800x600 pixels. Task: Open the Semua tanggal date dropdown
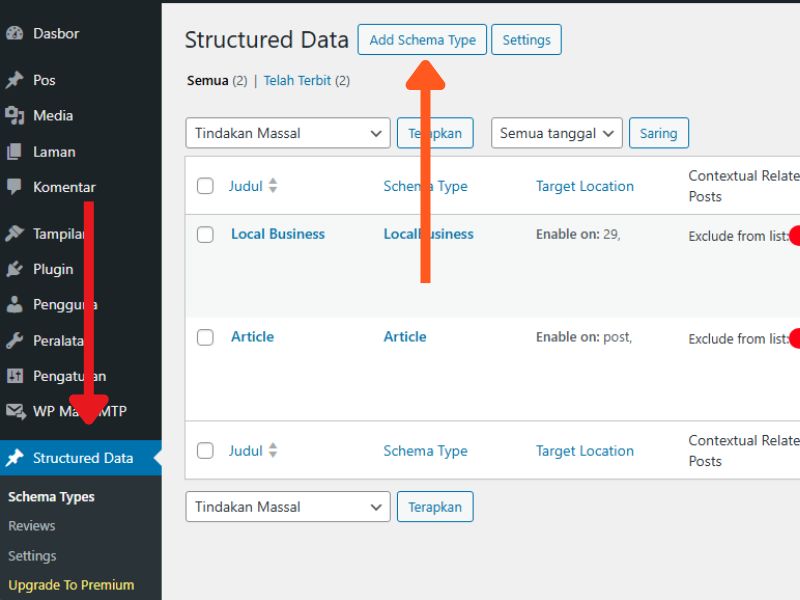point(556,132)
